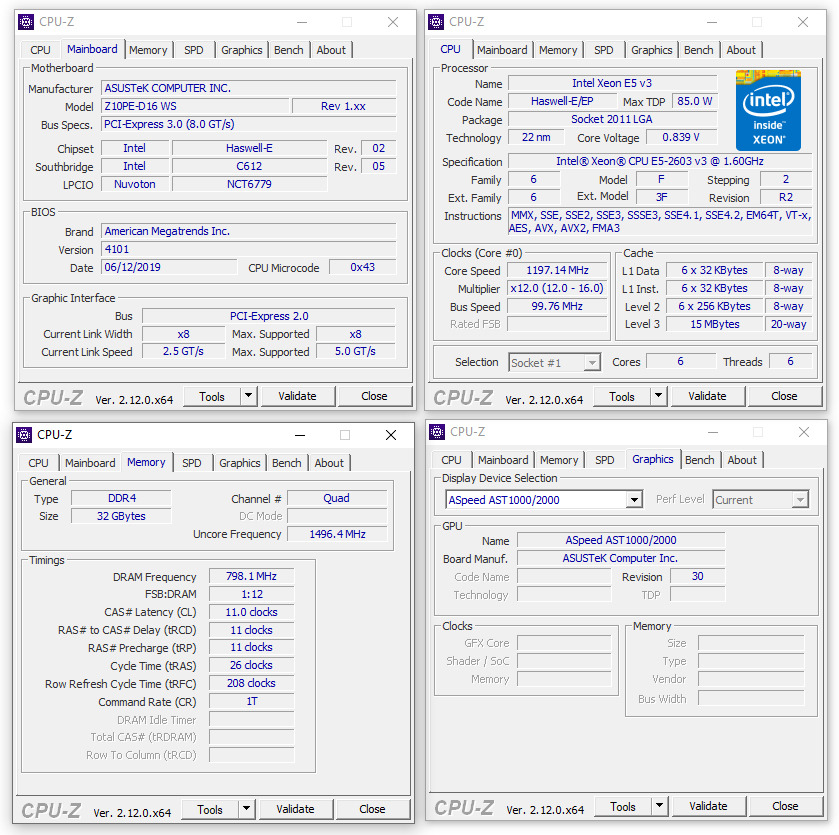Click the Z10PE-D16 WS model field
The image size is (839, 835).
point(195,106)
